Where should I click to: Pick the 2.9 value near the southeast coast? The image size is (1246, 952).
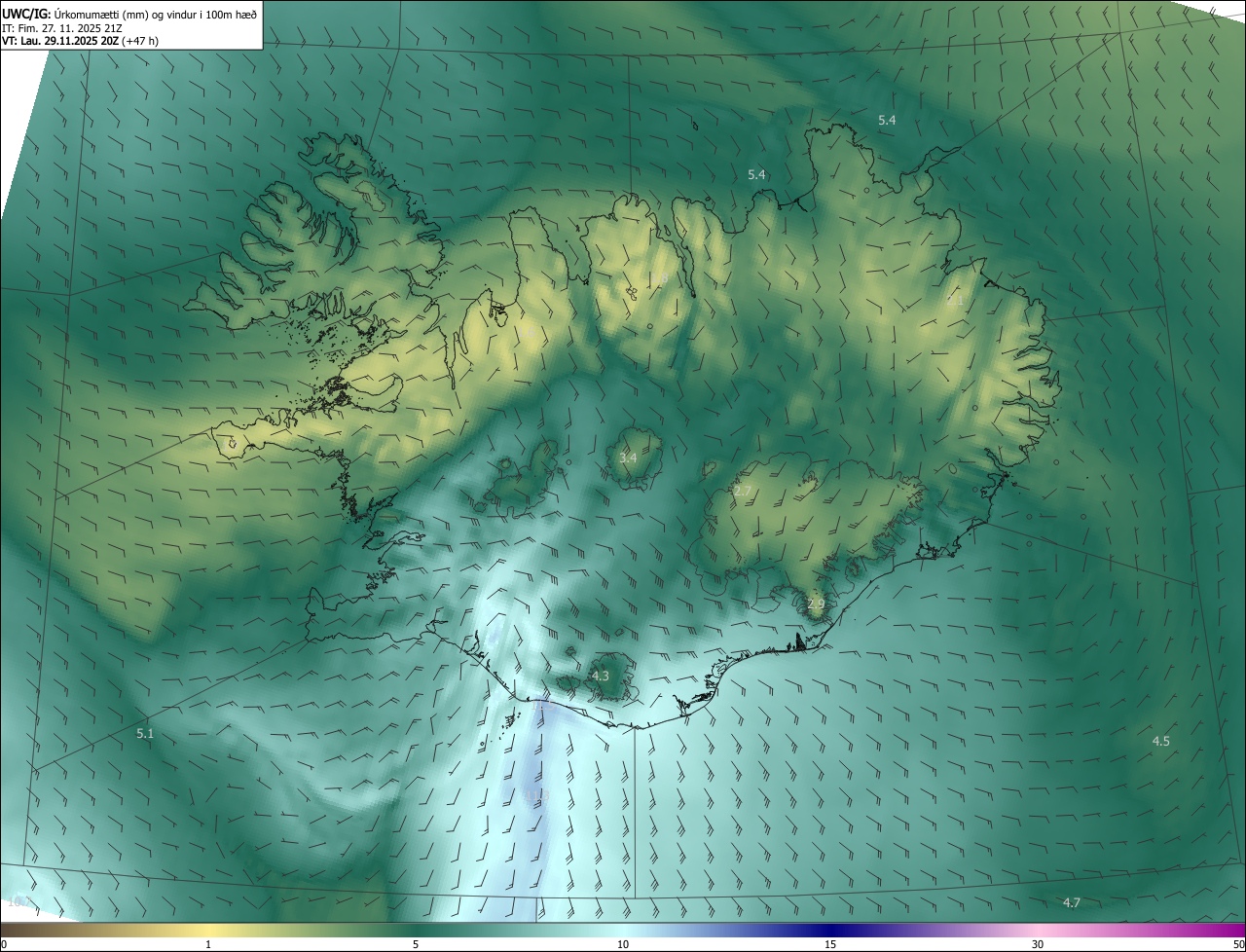tap(816, 604)
